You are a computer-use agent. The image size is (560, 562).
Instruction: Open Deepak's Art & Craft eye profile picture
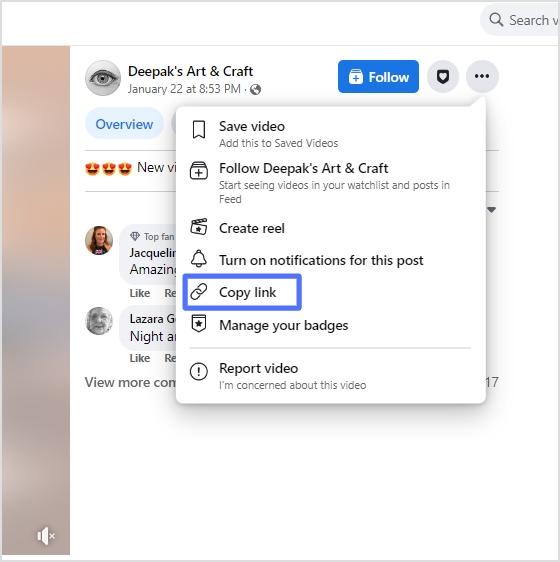103,78
